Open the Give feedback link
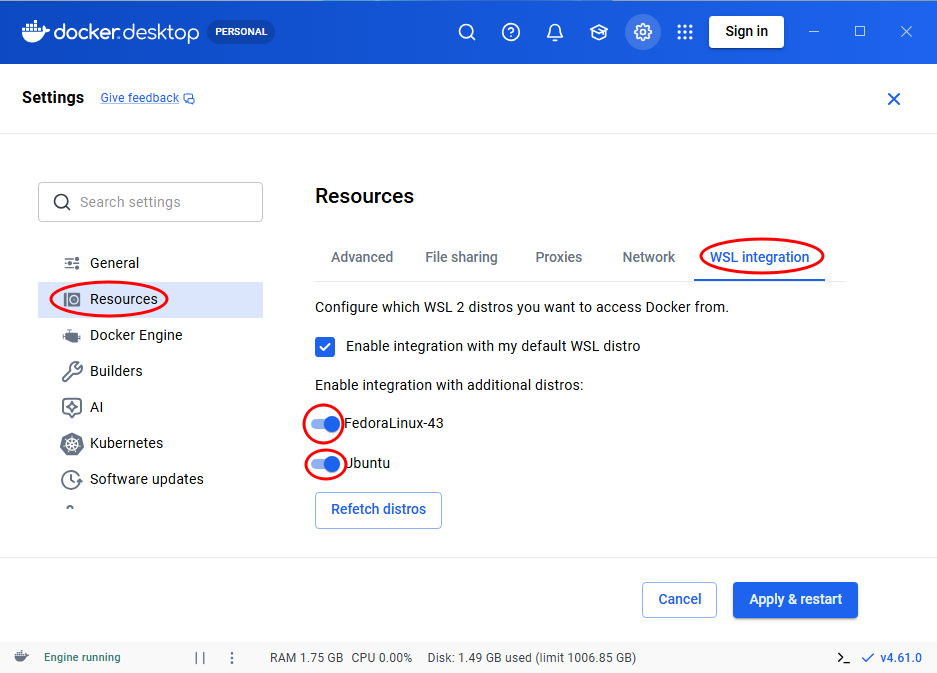The height and width of the screenshot is (673, 937). point(140,98)
